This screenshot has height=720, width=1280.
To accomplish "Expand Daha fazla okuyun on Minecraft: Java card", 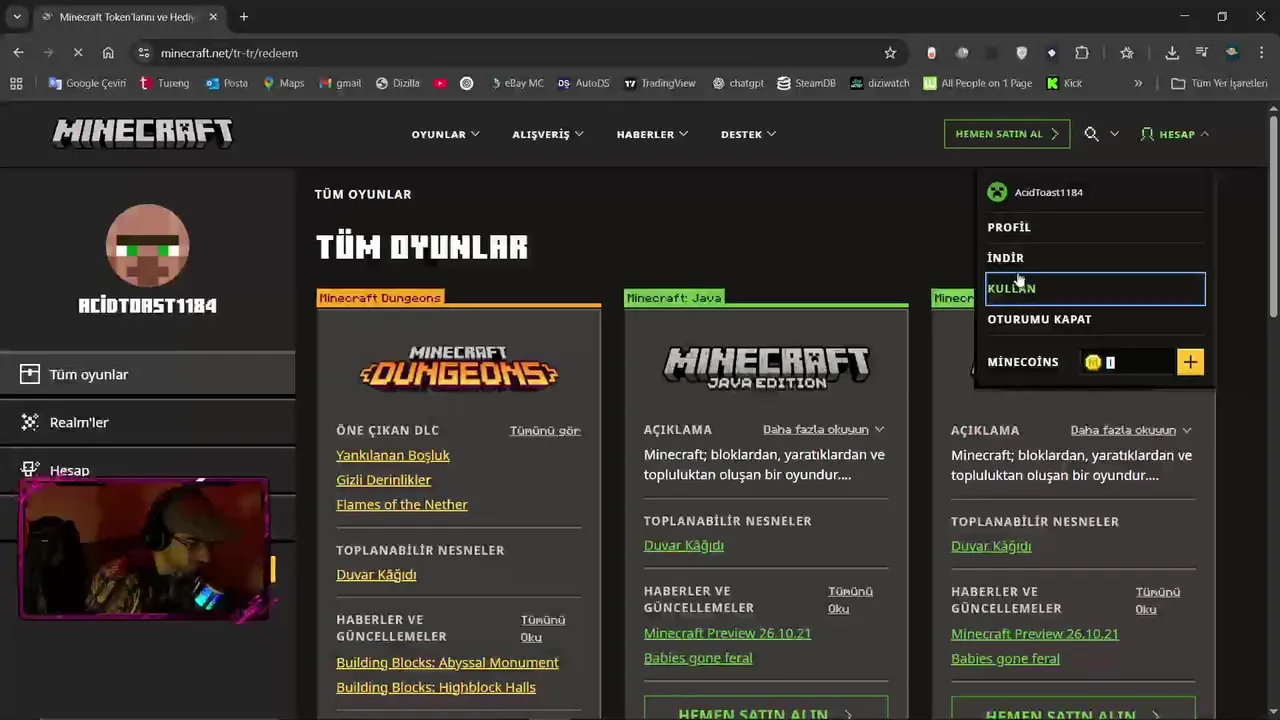I will [x=823, y=429].
